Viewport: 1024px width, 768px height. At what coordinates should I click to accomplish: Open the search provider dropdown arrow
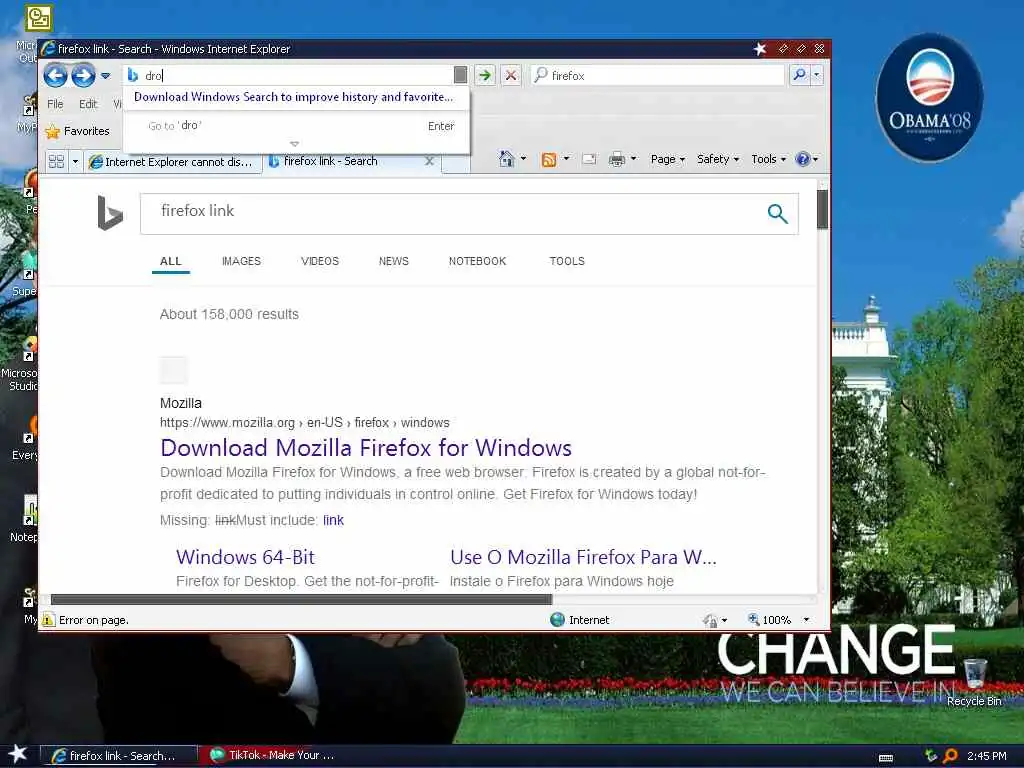pos(816,75)
